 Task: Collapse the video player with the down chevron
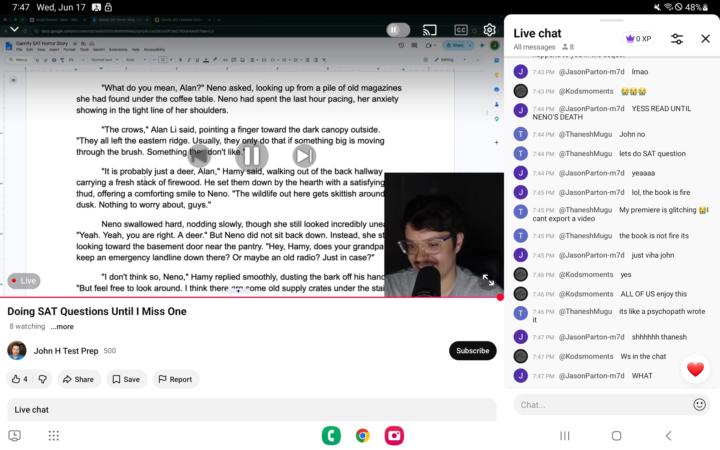click(x=14, y=29)
